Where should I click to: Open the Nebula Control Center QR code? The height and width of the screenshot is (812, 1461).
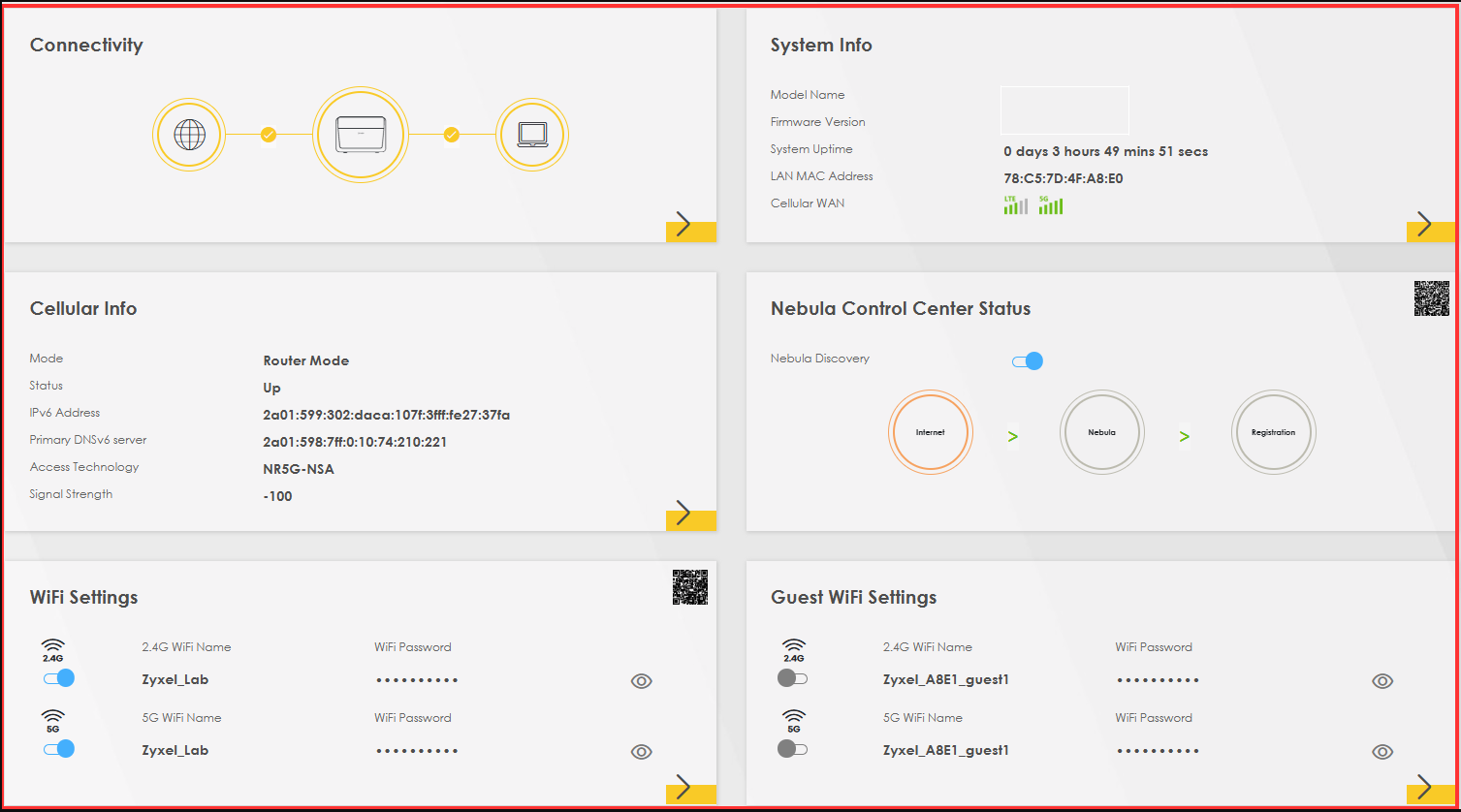point(1432,298)
